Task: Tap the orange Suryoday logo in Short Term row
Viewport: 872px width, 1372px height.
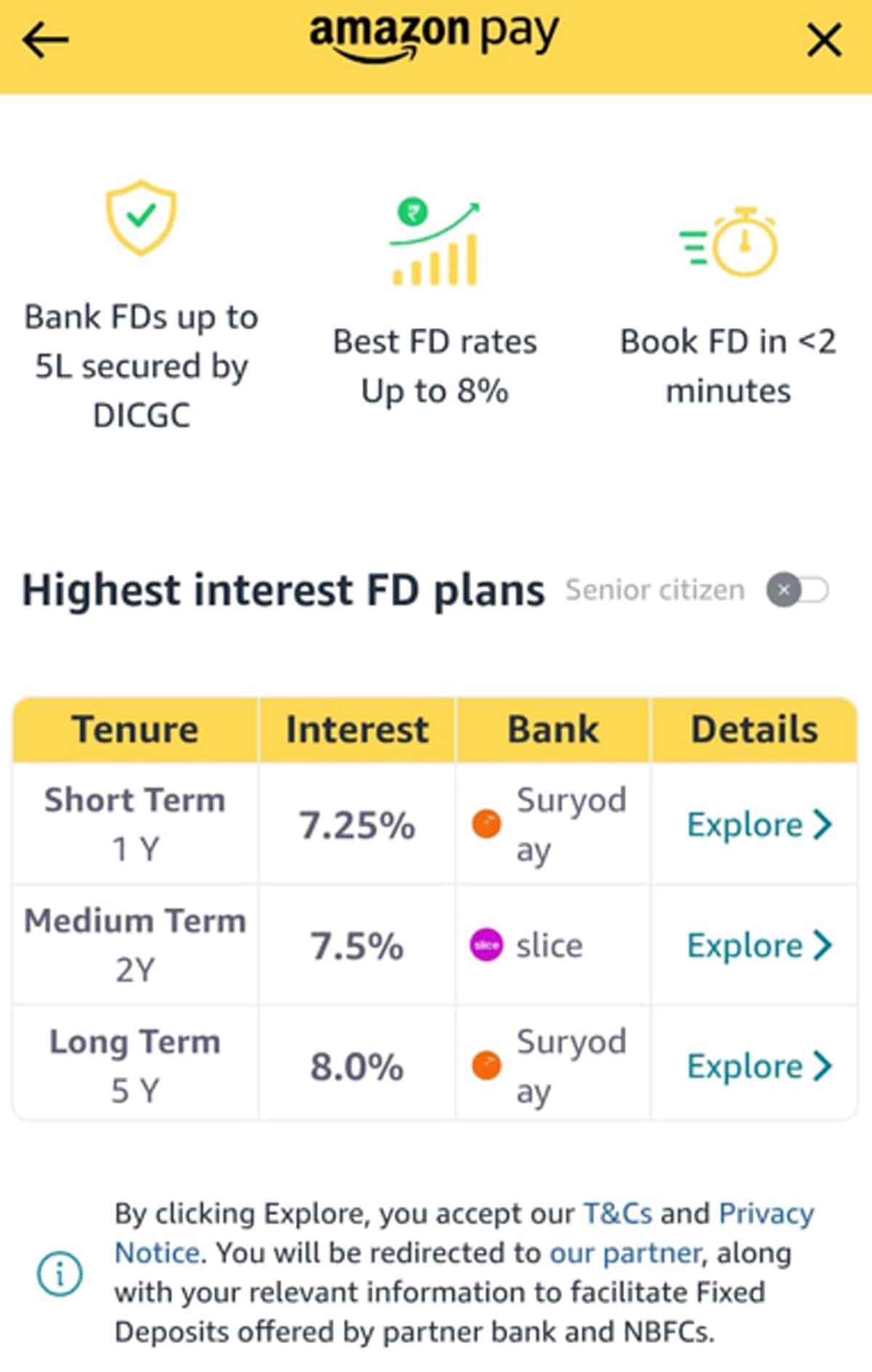Action: click(x=486, y=824)
